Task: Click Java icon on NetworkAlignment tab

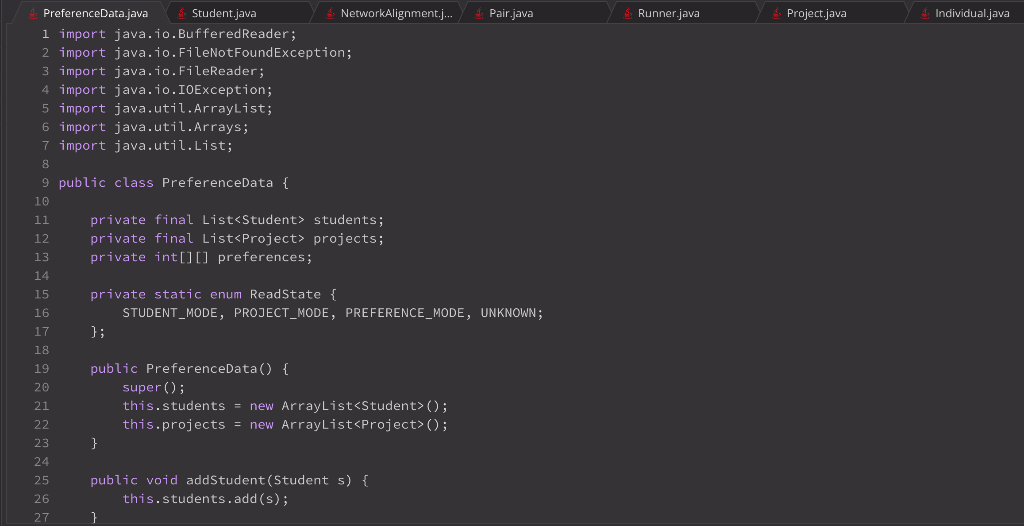Action: (x=330, y=13)
